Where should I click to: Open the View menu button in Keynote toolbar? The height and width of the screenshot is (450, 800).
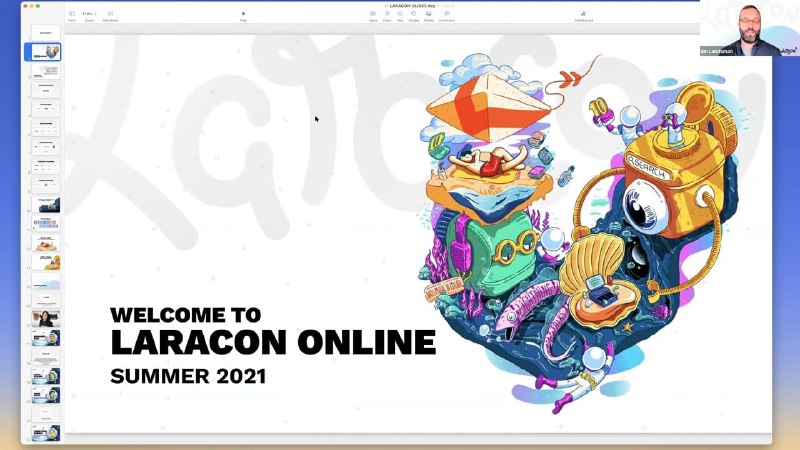point(72,16)
